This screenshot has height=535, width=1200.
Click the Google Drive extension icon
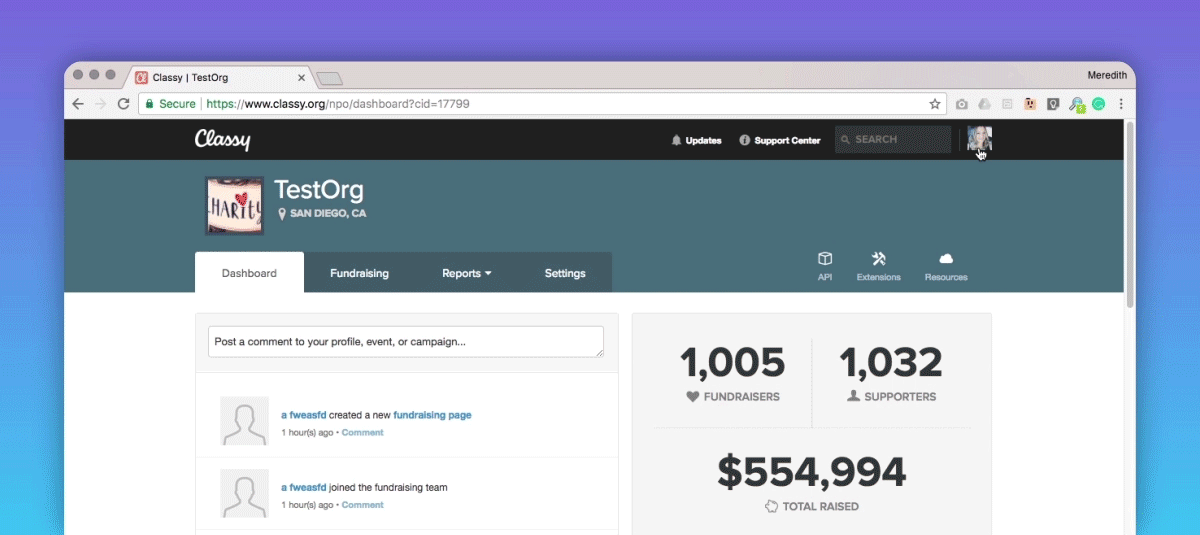(984, 104)
